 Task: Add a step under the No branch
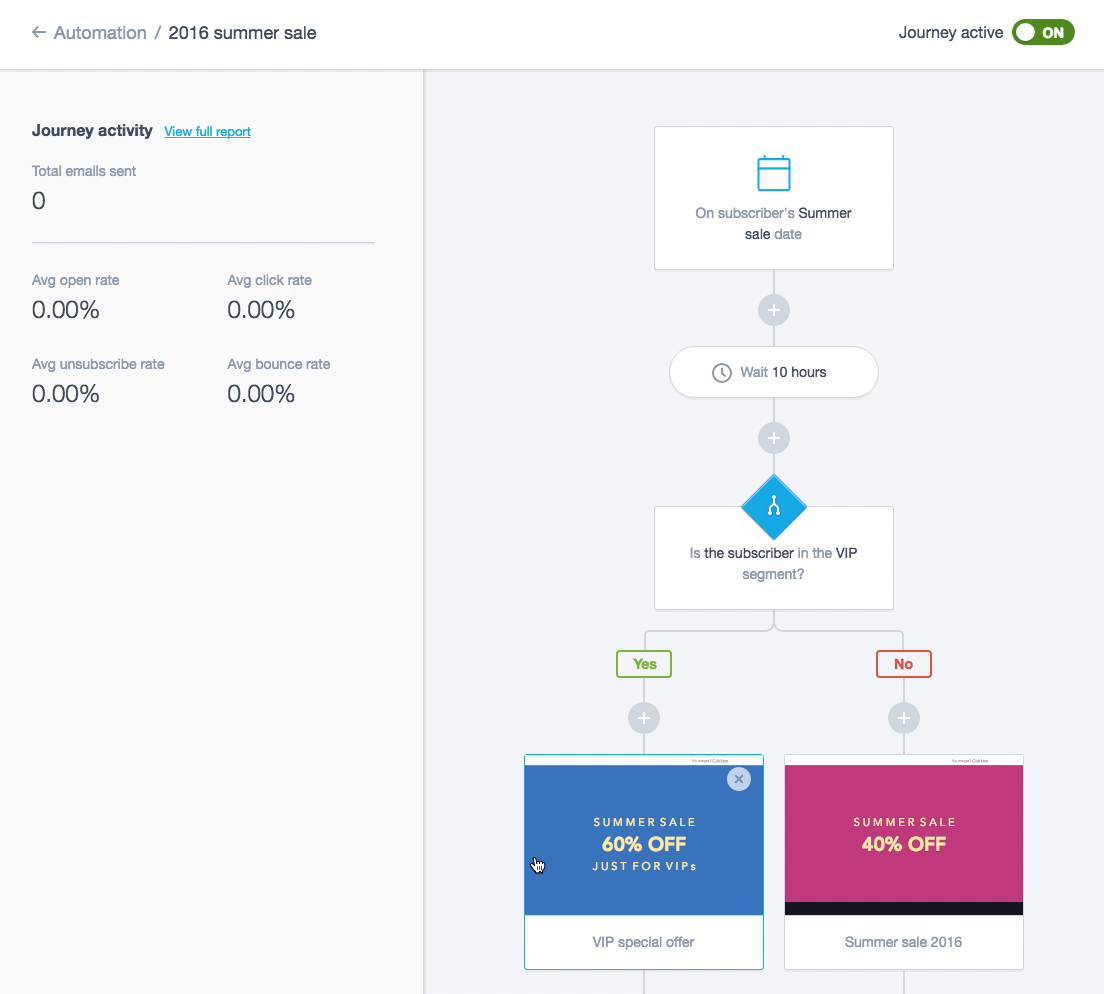pyautogui.click(x=903, y=718)
